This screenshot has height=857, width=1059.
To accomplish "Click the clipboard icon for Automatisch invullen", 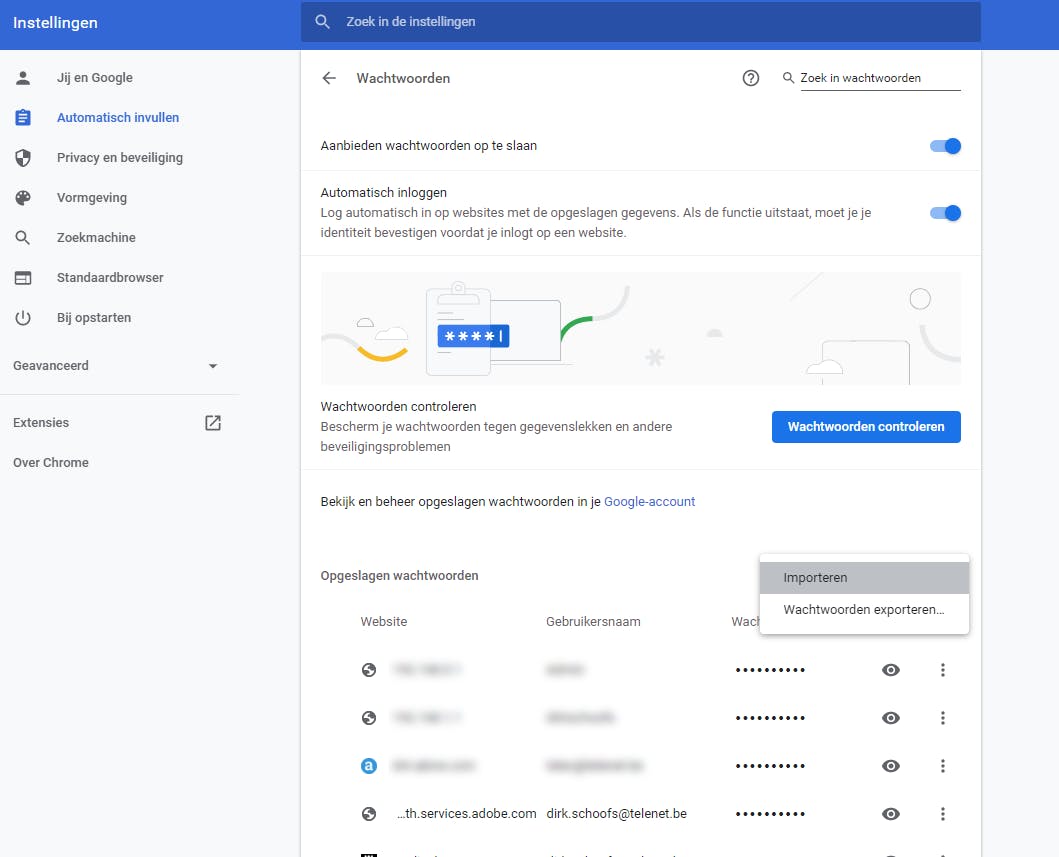I will tap(23, 118).
